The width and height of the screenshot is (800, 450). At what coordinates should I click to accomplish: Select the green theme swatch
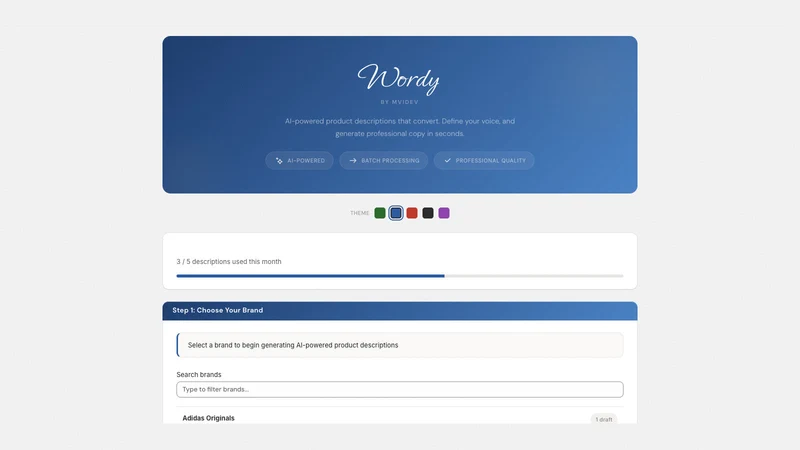coord(380,213)
